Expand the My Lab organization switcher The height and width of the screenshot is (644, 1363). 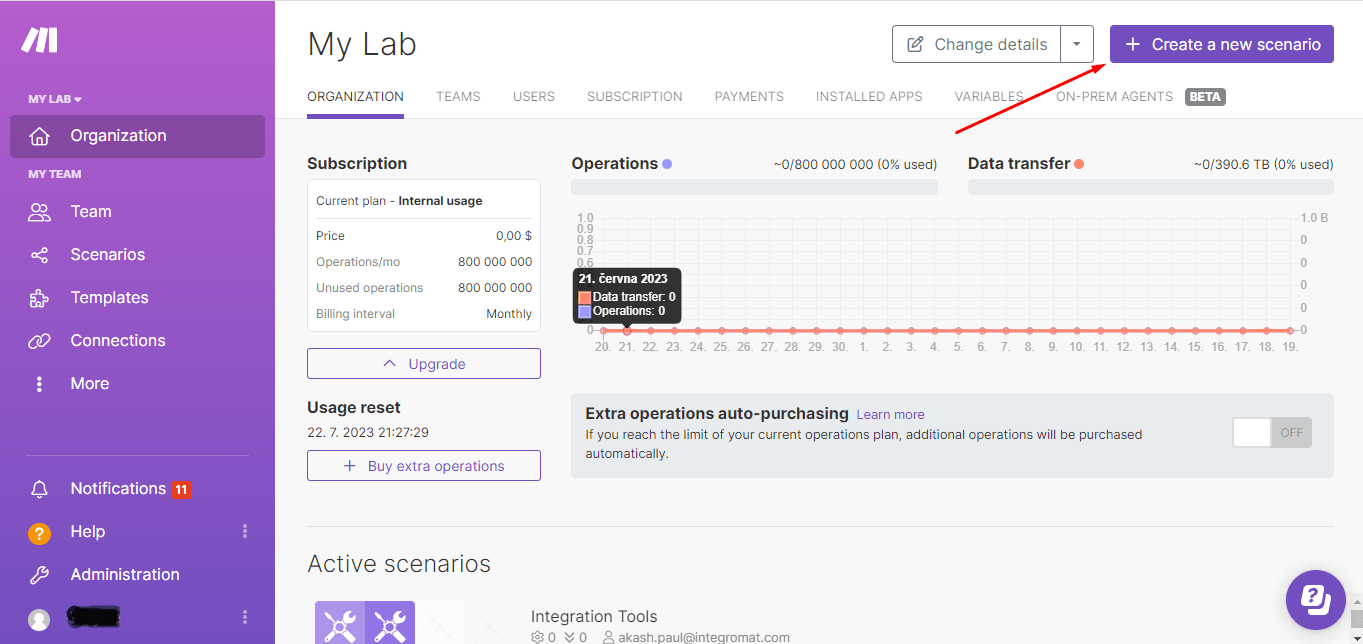click(x=55, y=99)
